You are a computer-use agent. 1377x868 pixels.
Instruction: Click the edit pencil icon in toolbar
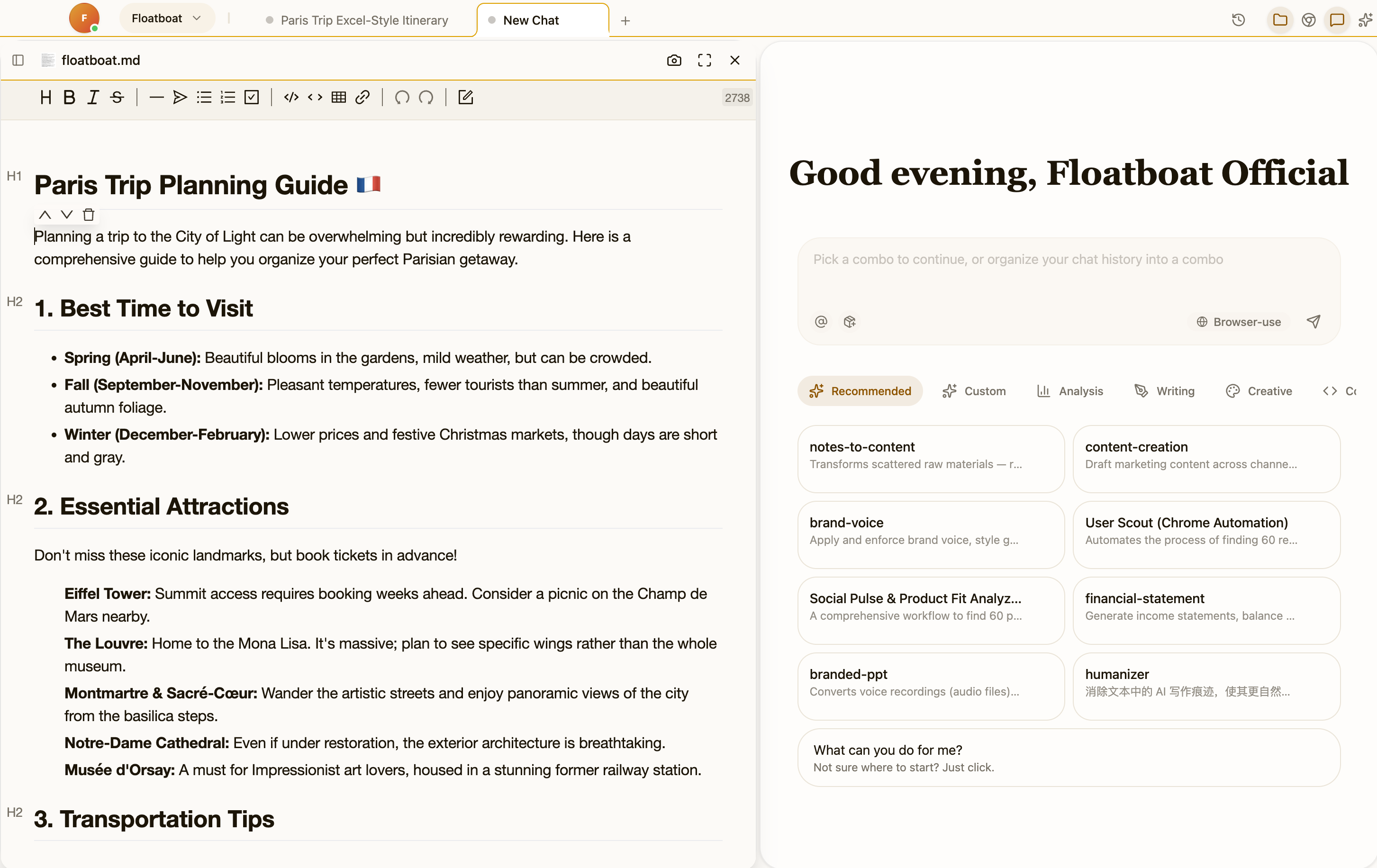tap(465, 97)
